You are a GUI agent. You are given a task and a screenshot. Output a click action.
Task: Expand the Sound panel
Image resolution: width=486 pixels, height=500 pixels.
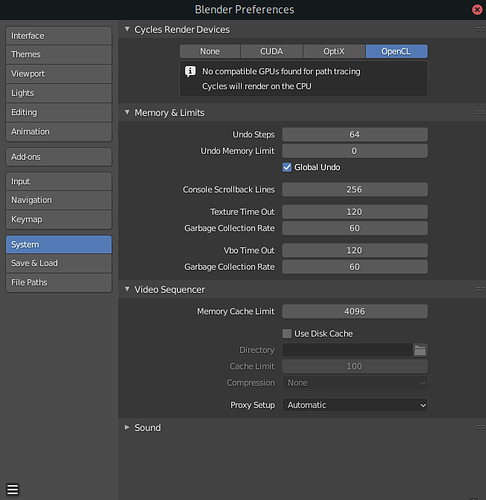tap(127, 427)
